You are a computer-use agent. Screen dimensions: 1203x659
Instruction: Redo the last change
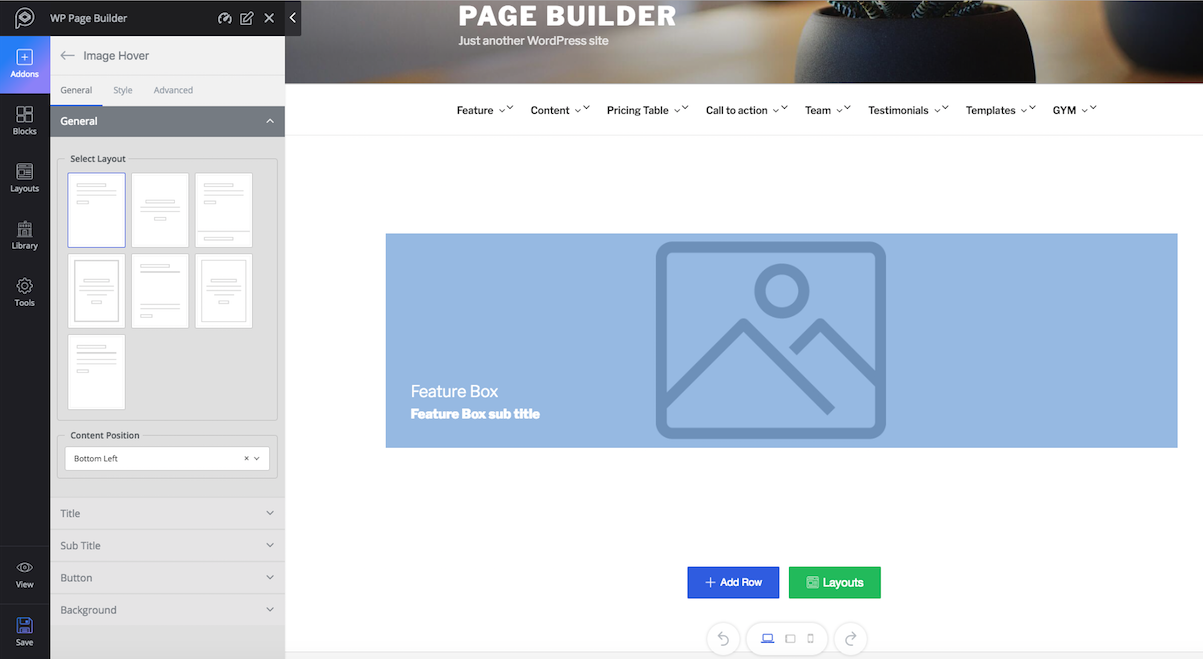[x=850, y=639]
